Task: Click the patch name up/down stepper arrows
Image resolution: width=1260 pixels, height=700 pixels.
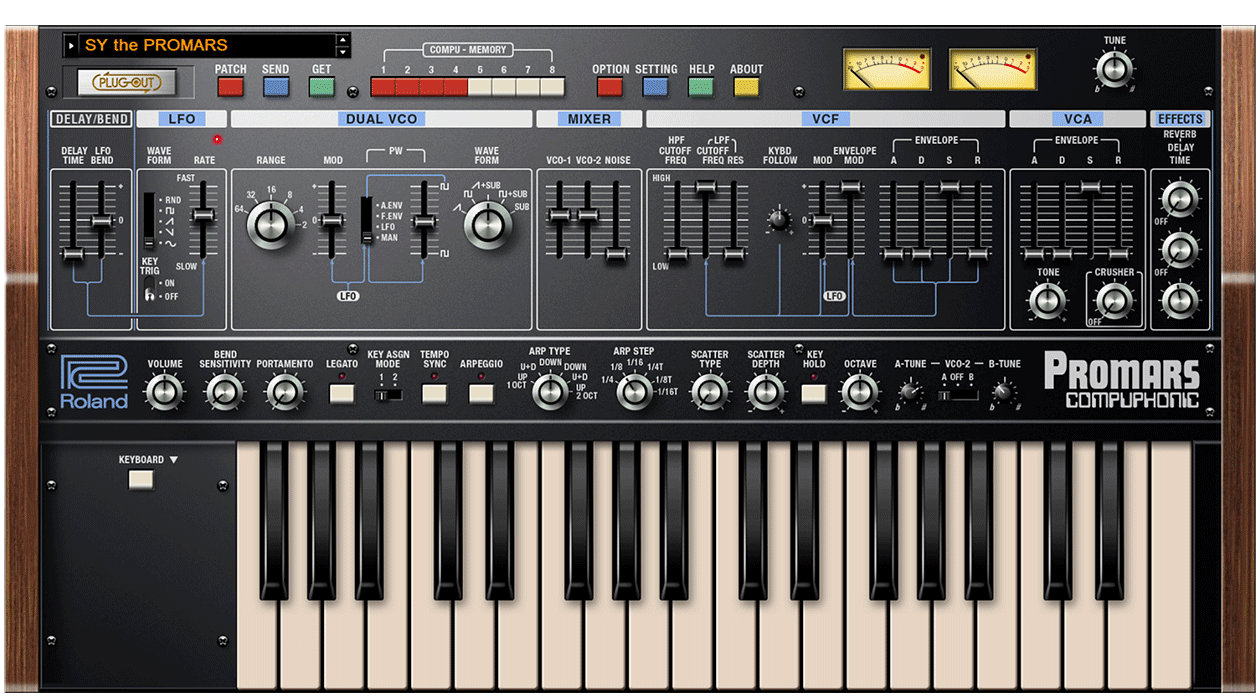Action: [343, 45]
